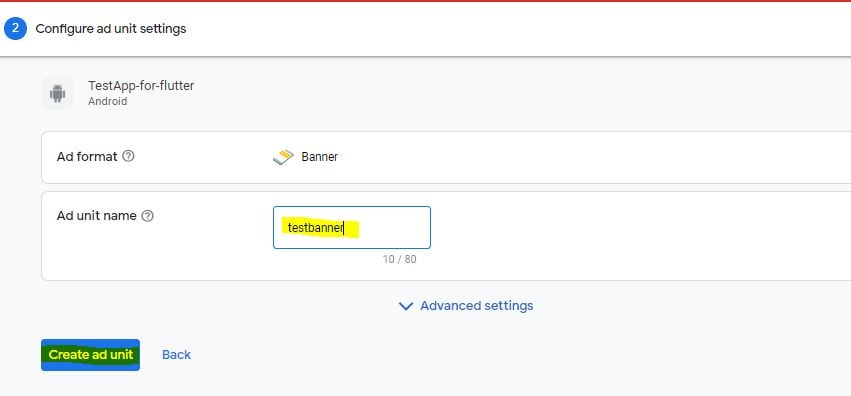Click the TestApp-for-flutter app name
The image size is (851, 396).
click(141, 86)
